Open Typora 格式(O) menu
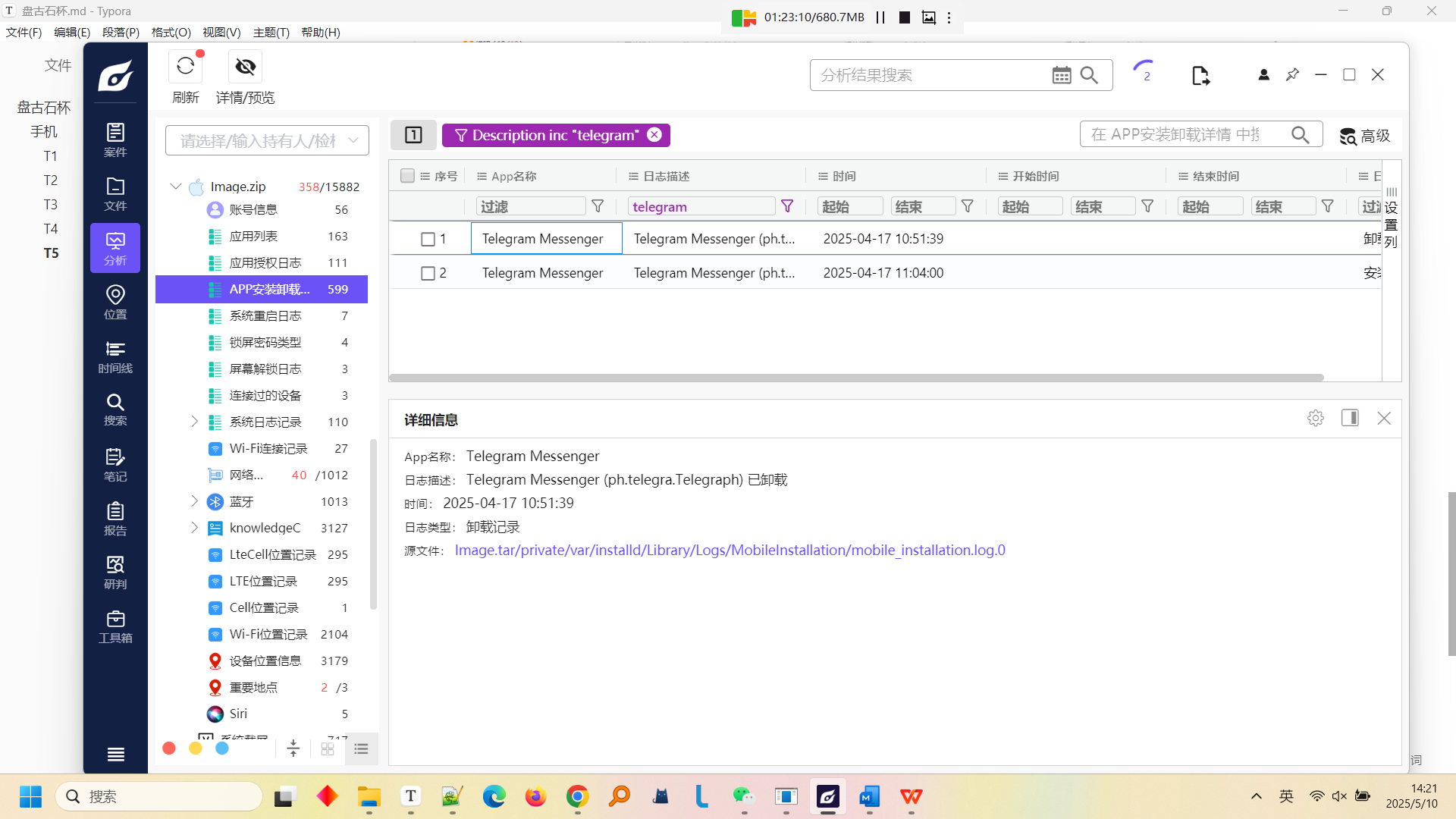This screenshot has height=819, width=1456. pyautogui.click(x=171, y=32)
